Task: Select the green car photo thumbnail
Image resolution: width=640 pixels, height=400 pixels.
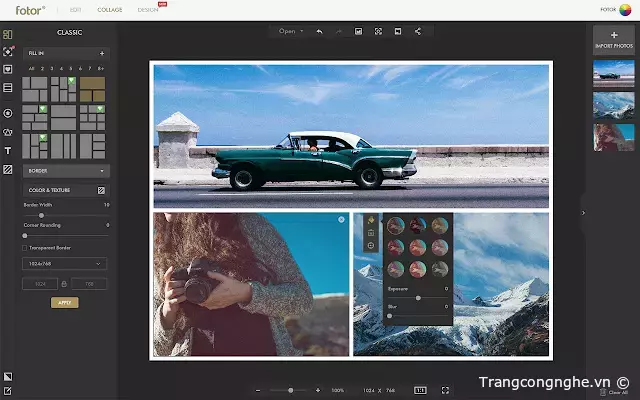Action: pyautogui.click(x=613, y=74)
